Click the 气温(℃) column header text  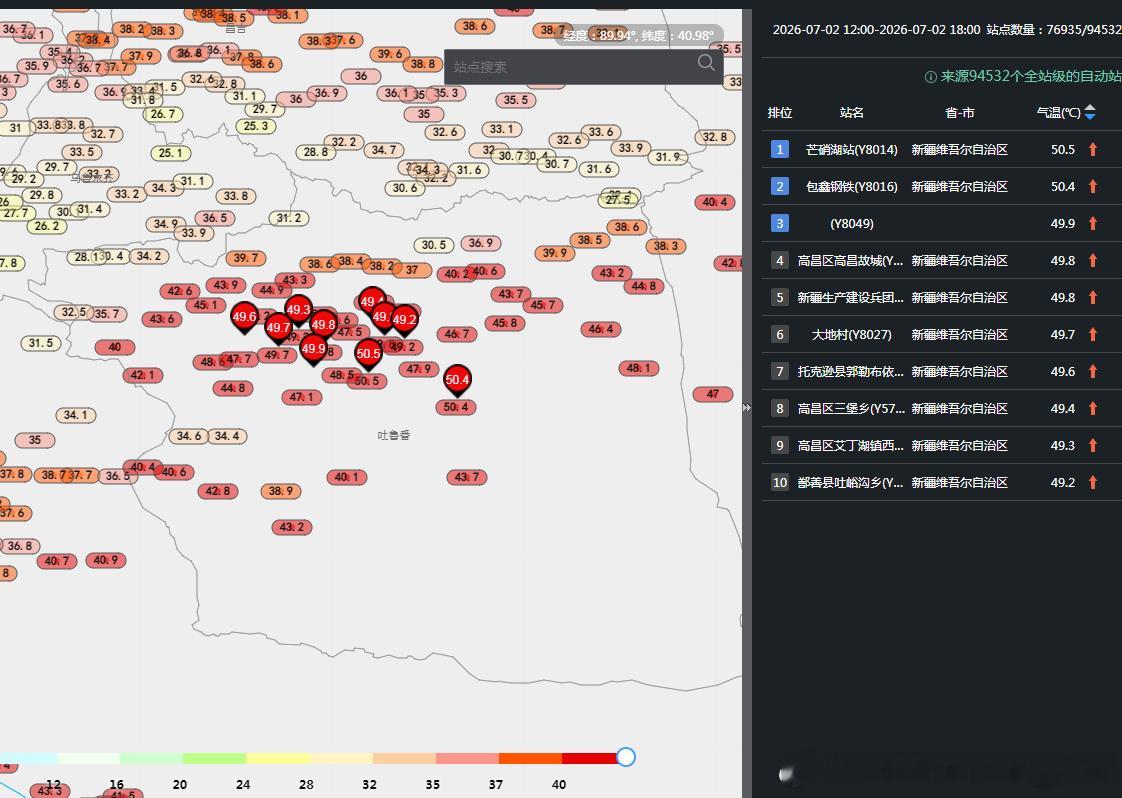[x=1058, y=112]
